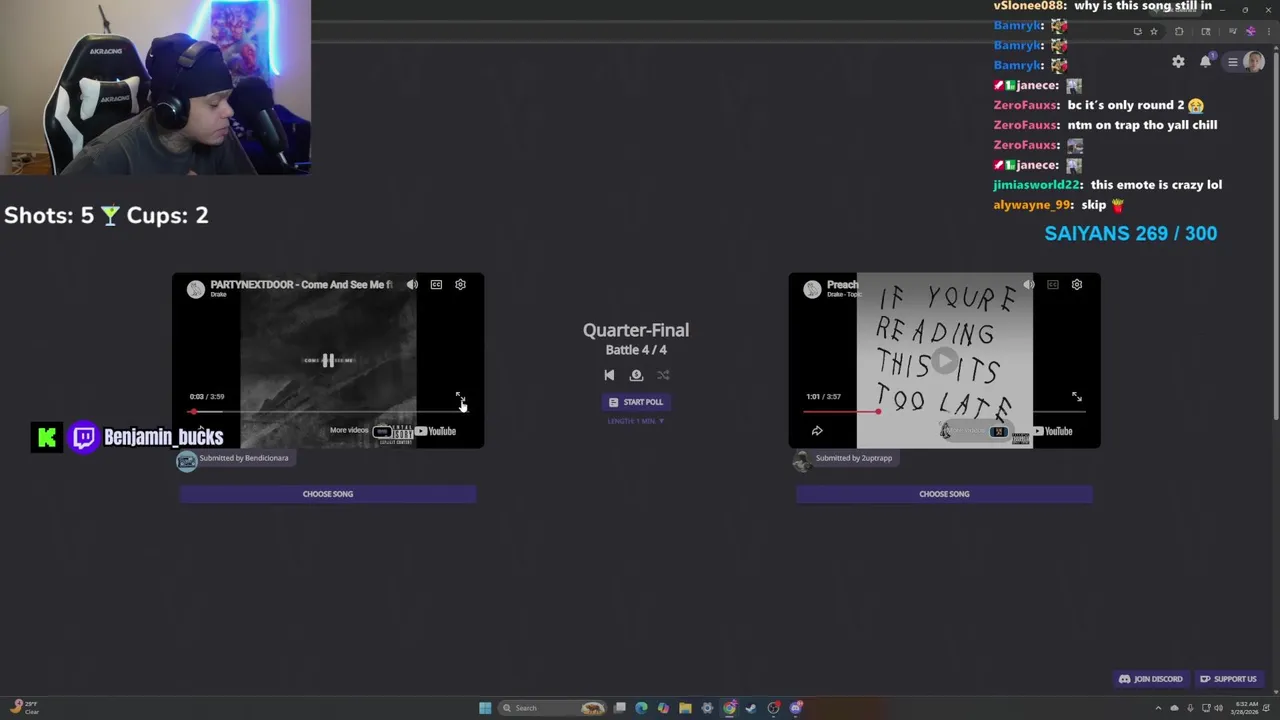Open Windows Start menu
Screen dimensions: 1280x720
coord(485,708)
